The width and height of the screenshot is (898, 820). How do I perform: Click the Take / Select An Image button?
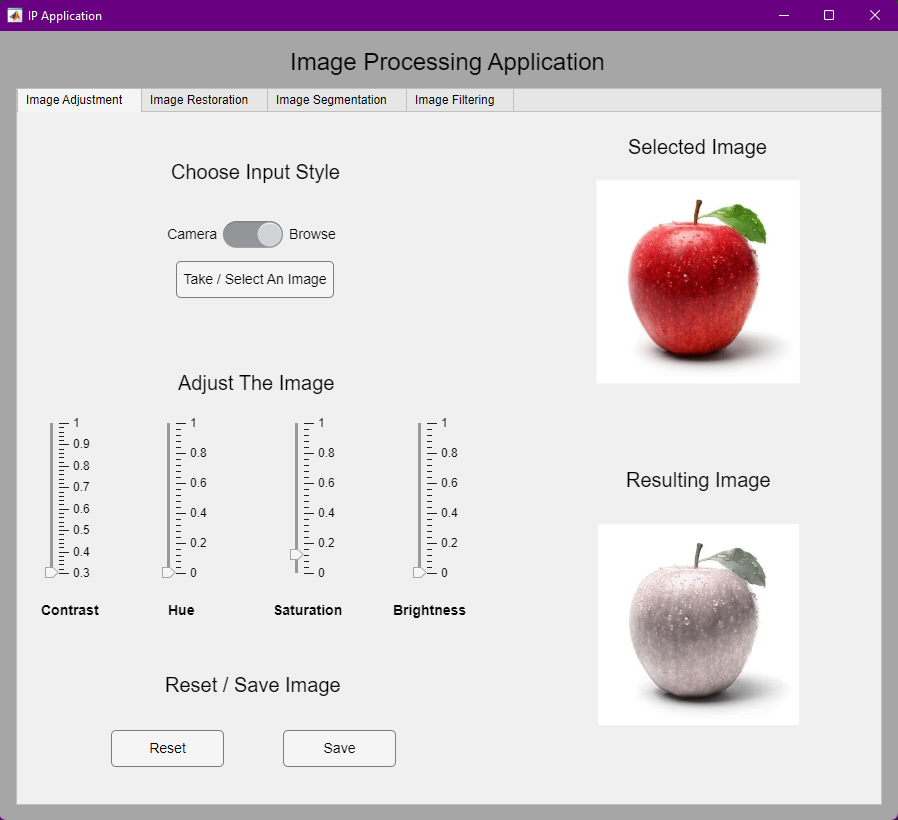[254, 279]
